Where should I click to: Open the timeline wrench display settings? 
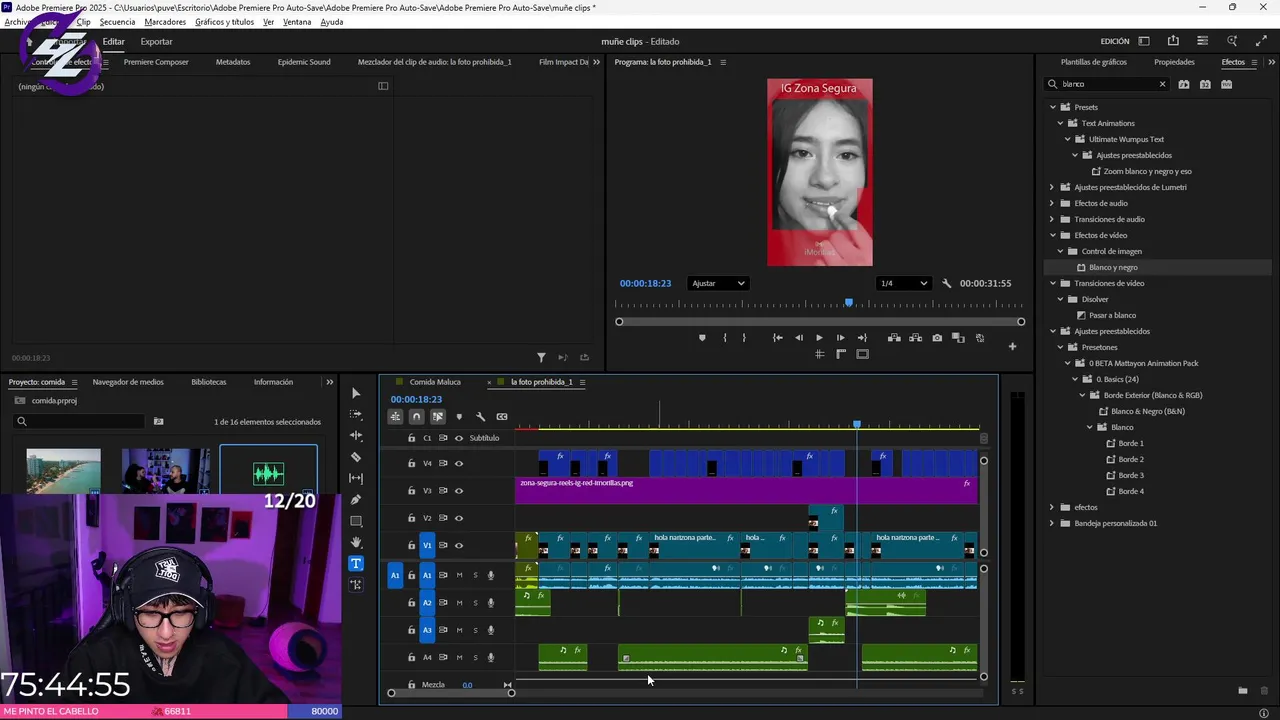(x=480, y=417)
